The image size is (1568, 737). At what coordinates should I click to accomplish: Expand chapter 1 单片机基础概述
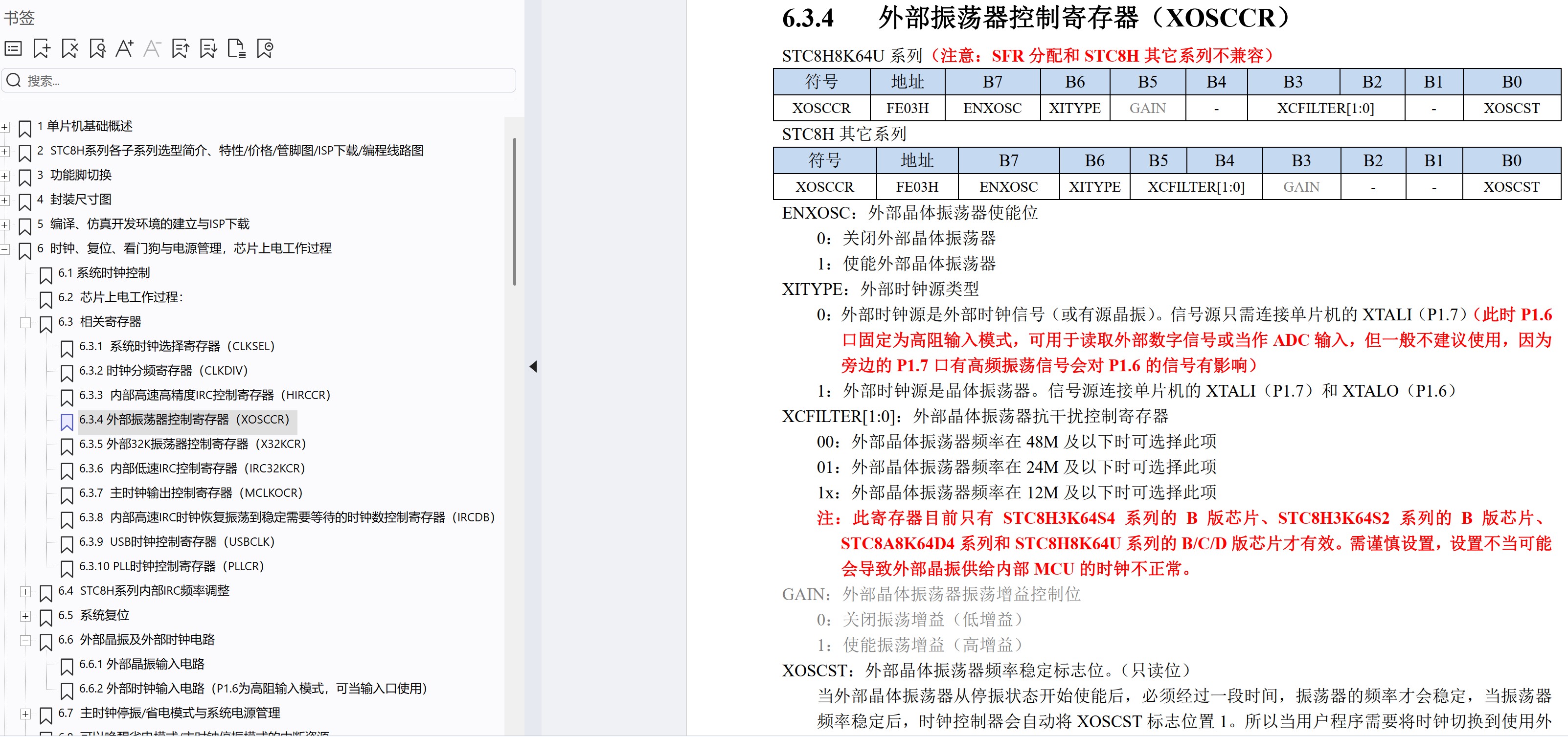[5, 127]
